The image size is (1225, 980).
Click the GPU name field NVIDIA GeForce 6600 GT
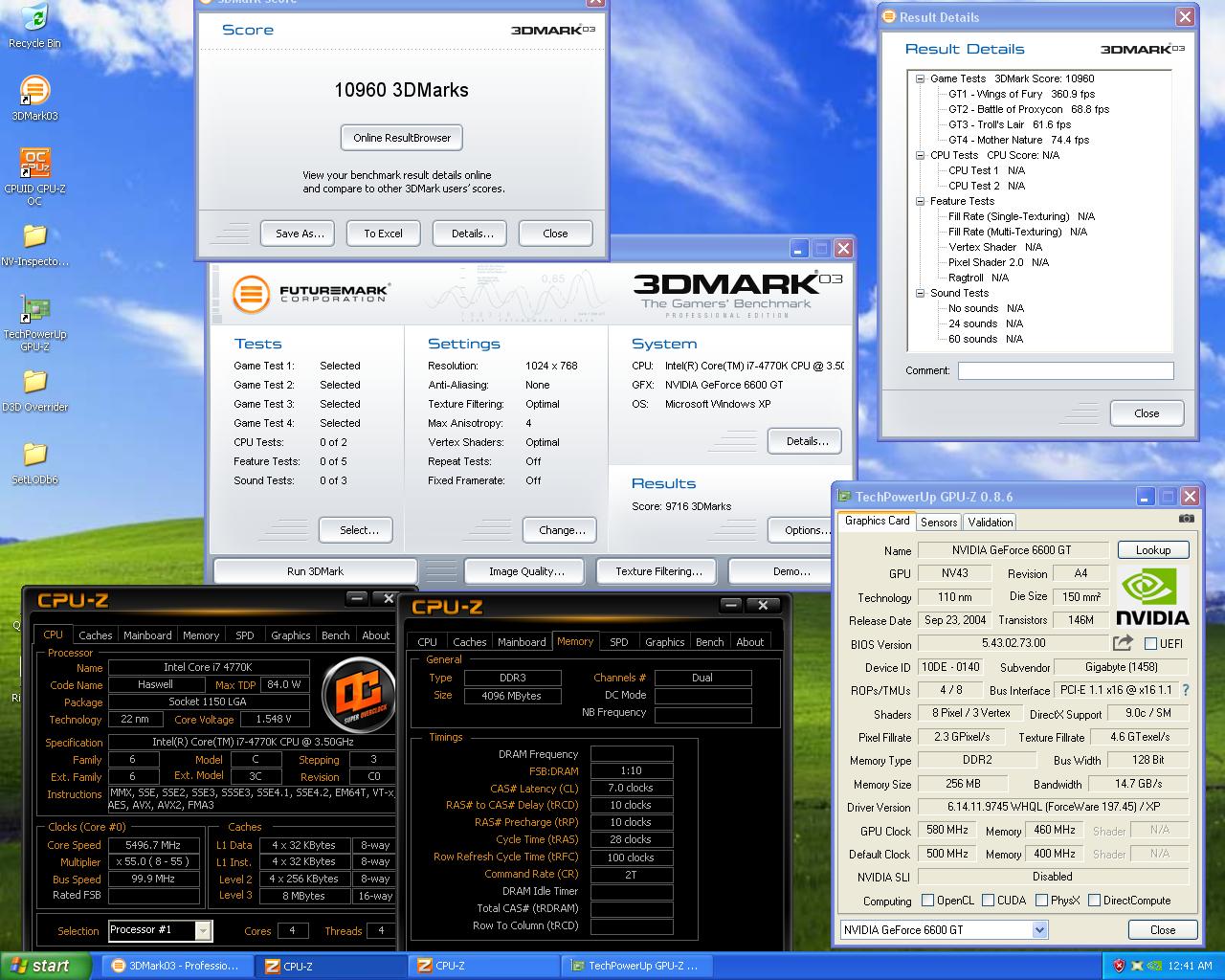1013,550
